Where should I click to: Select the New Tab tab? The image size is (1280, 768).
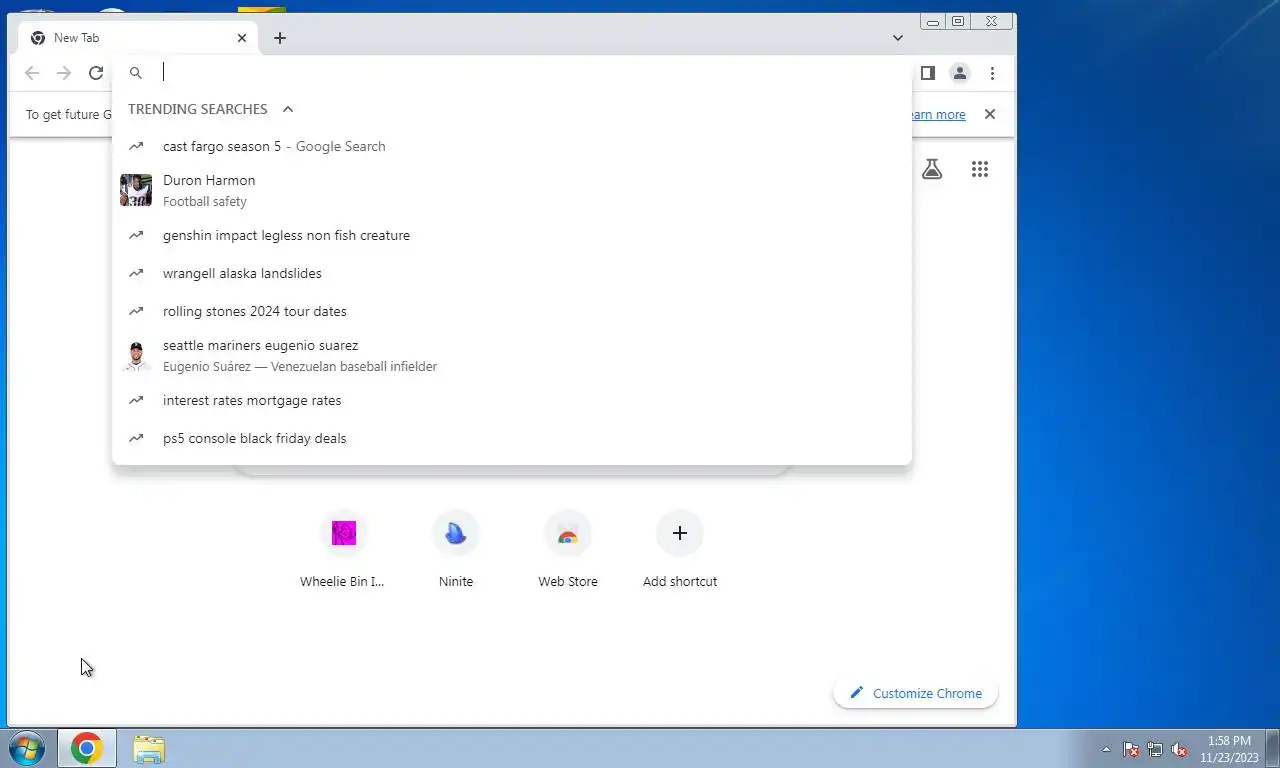[138, 38]
